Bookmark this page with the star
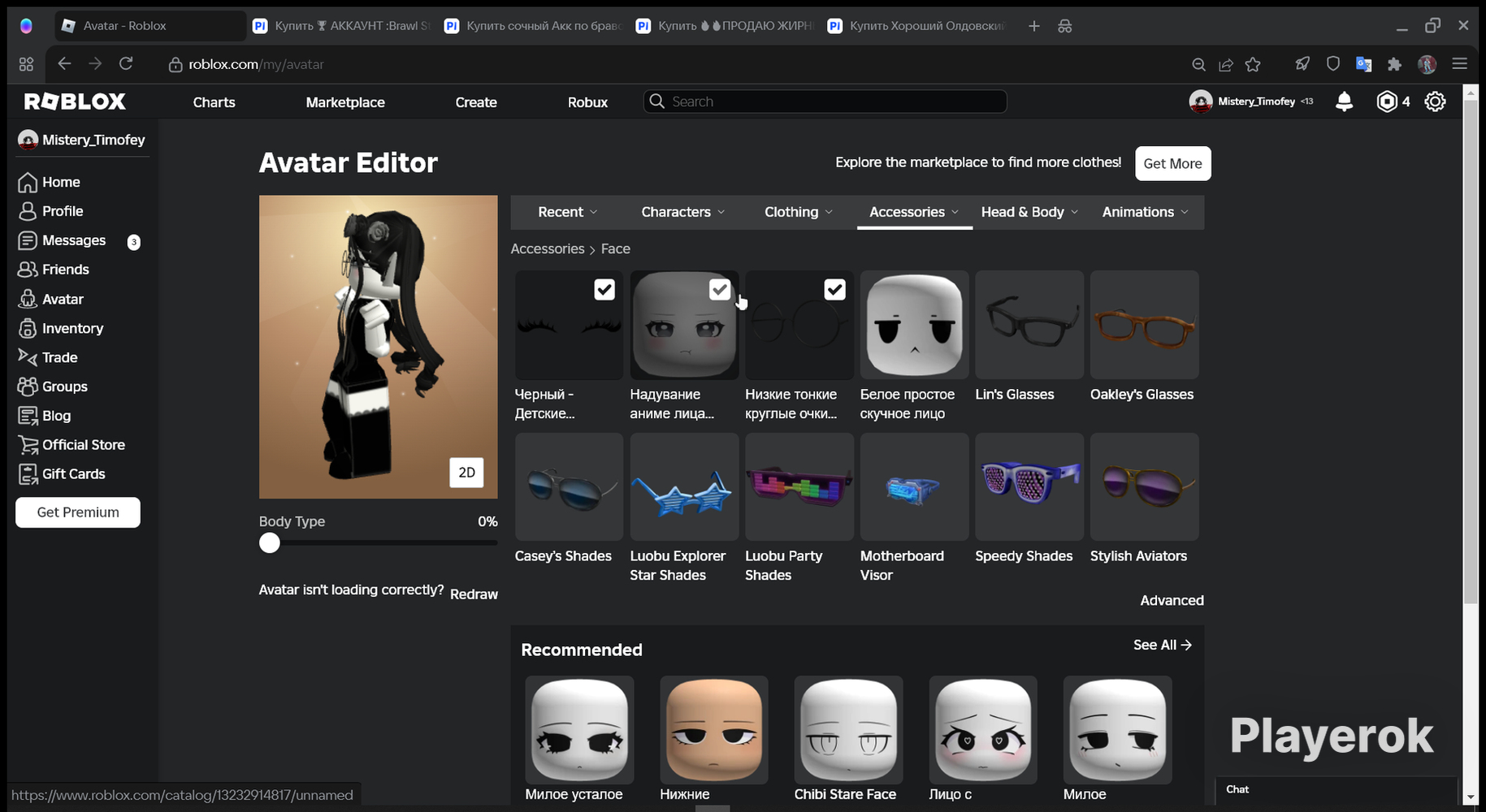The image size is (1486, 812). click(x=1253, y=64)
